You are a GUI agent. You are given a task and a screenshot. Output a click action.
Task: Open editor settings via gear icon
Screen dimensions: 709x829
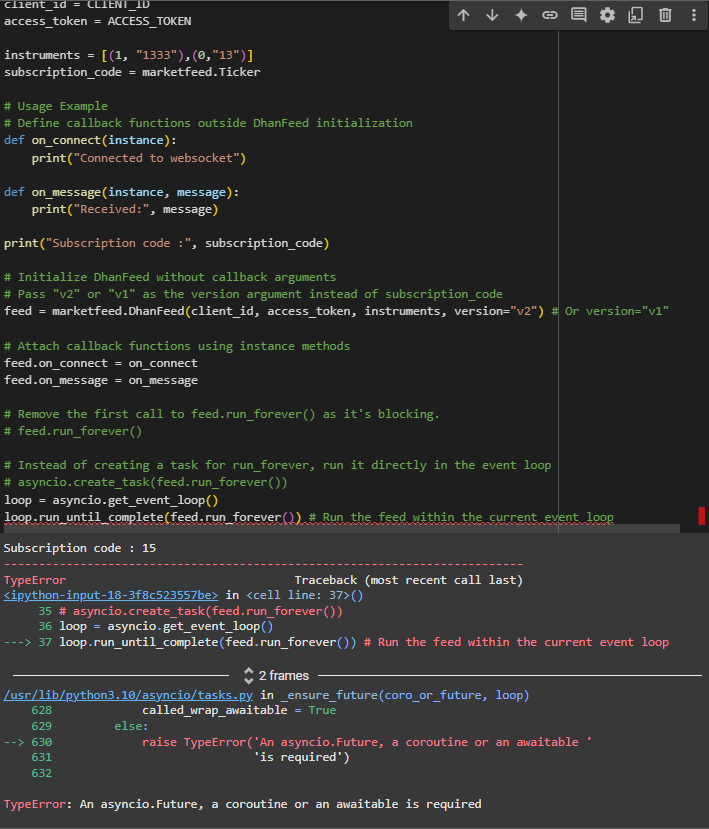(607, 15)
